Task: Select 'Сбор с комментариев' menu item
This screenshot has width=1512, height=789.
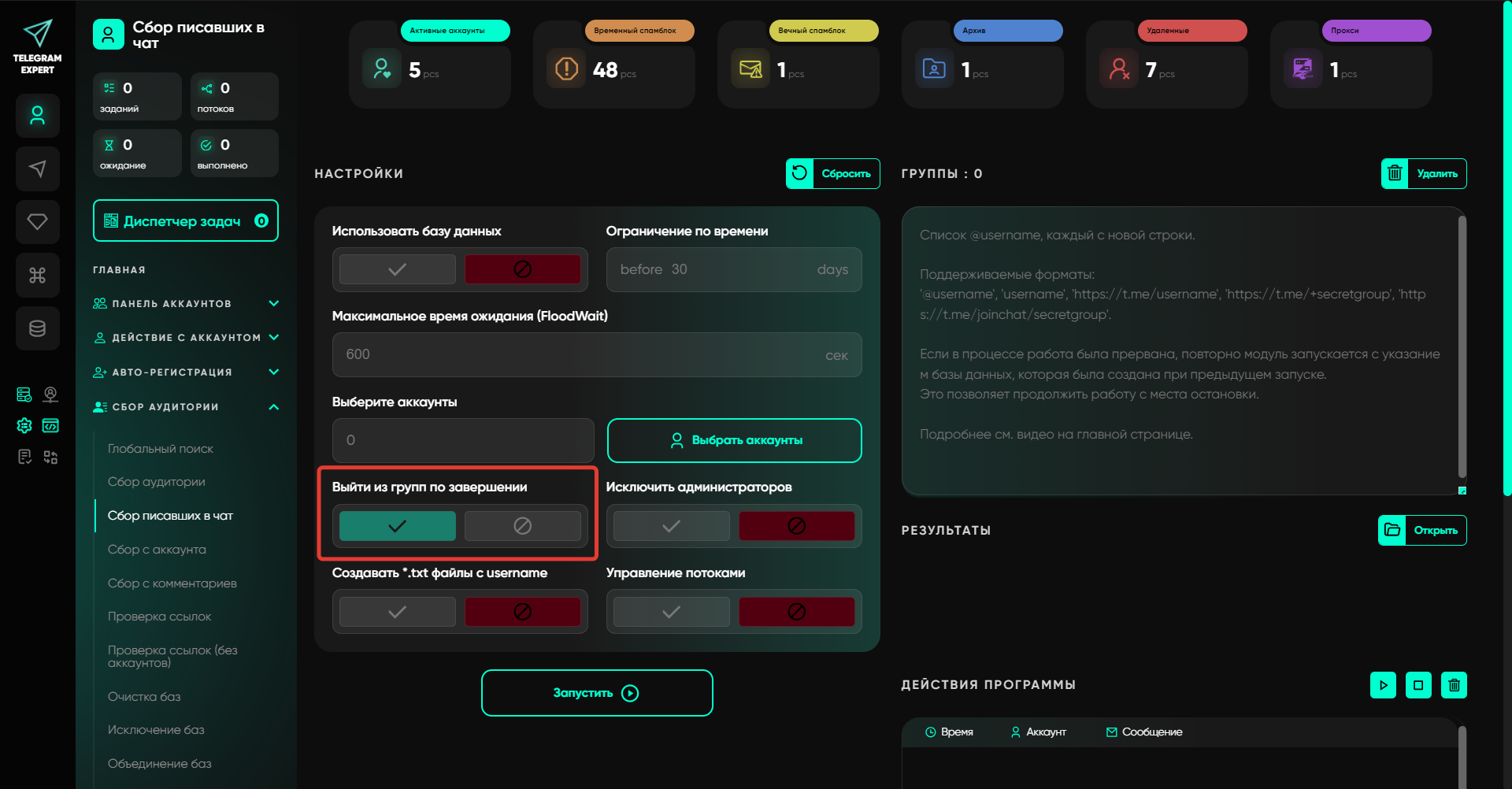Action: coord(172,583)
